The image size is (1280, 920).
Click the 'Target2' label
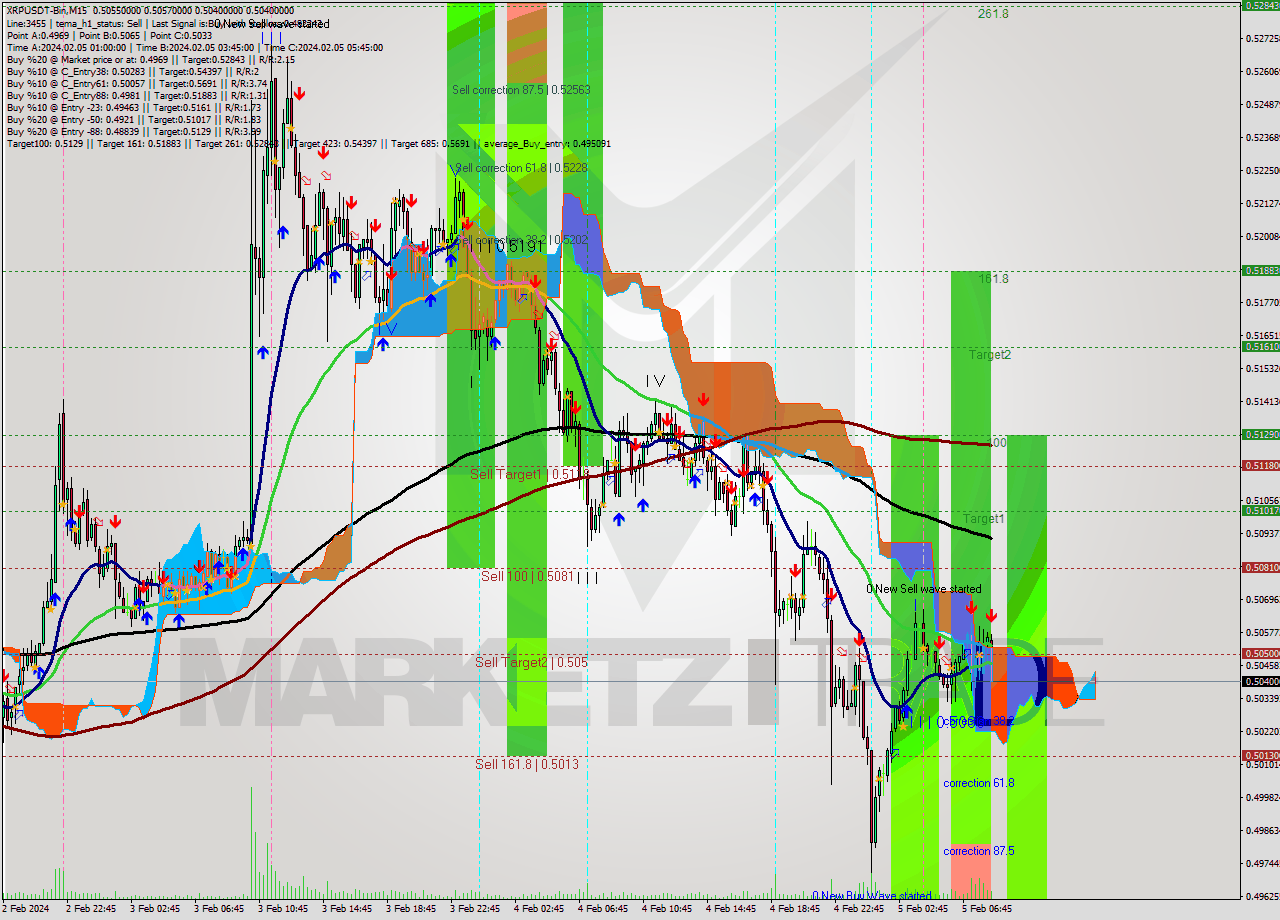coord(990,354)
